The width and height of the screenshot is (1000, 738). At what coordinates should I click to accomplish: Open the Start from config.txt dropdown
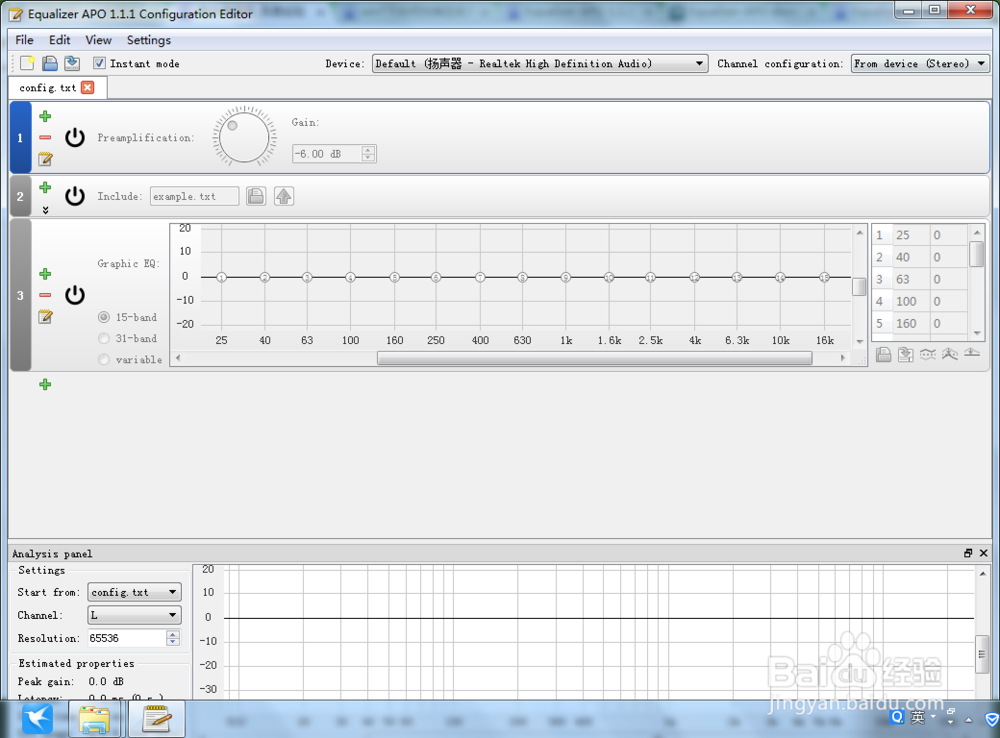click(x=134, y=592)
